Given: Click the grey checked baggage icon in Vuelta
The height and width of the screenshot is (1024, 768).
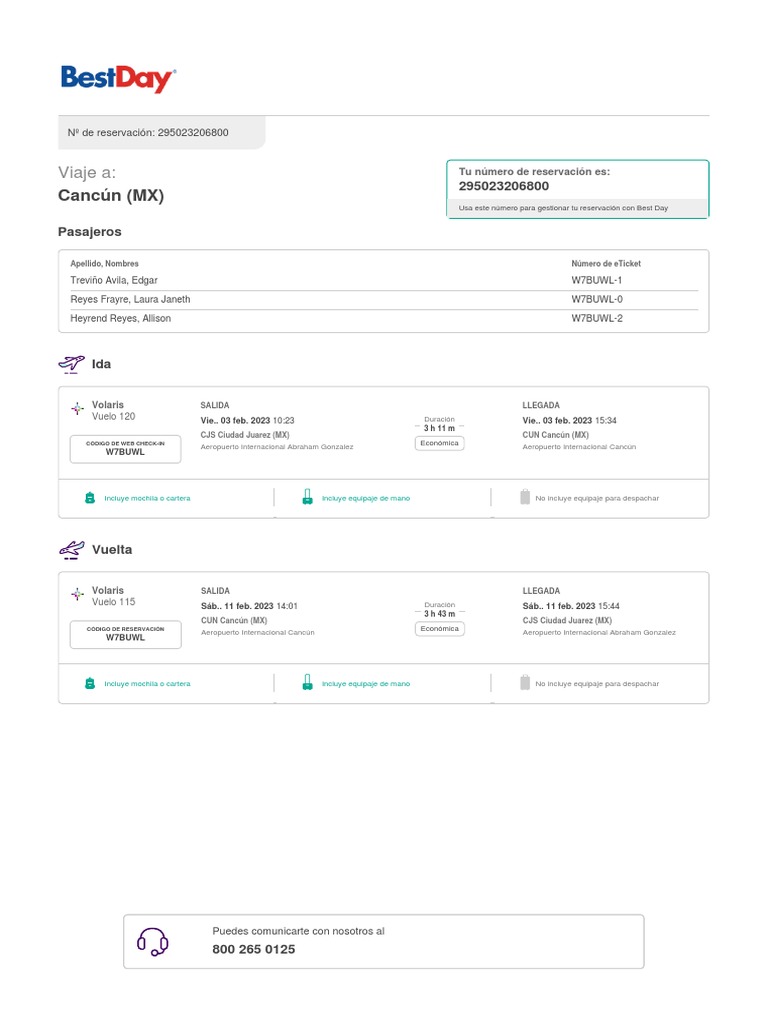Looking at the screenshot, I should 524,683.
